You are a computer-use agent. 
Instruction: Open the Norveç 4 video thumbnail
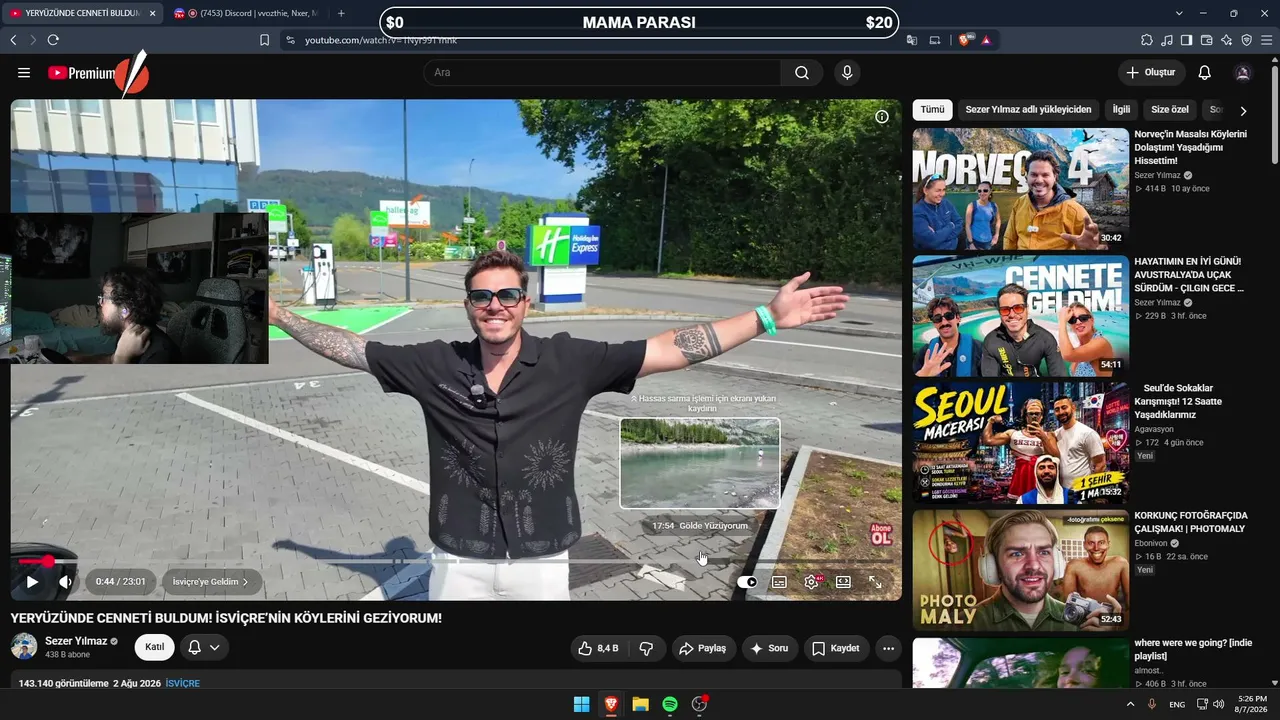pos(1021,188)
